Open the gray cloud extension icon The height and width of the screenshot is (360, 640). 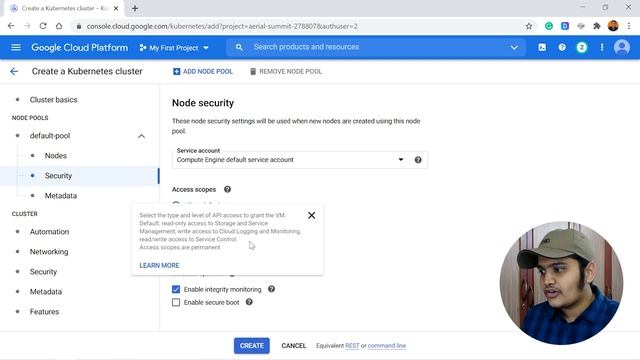tap(581, 26)
